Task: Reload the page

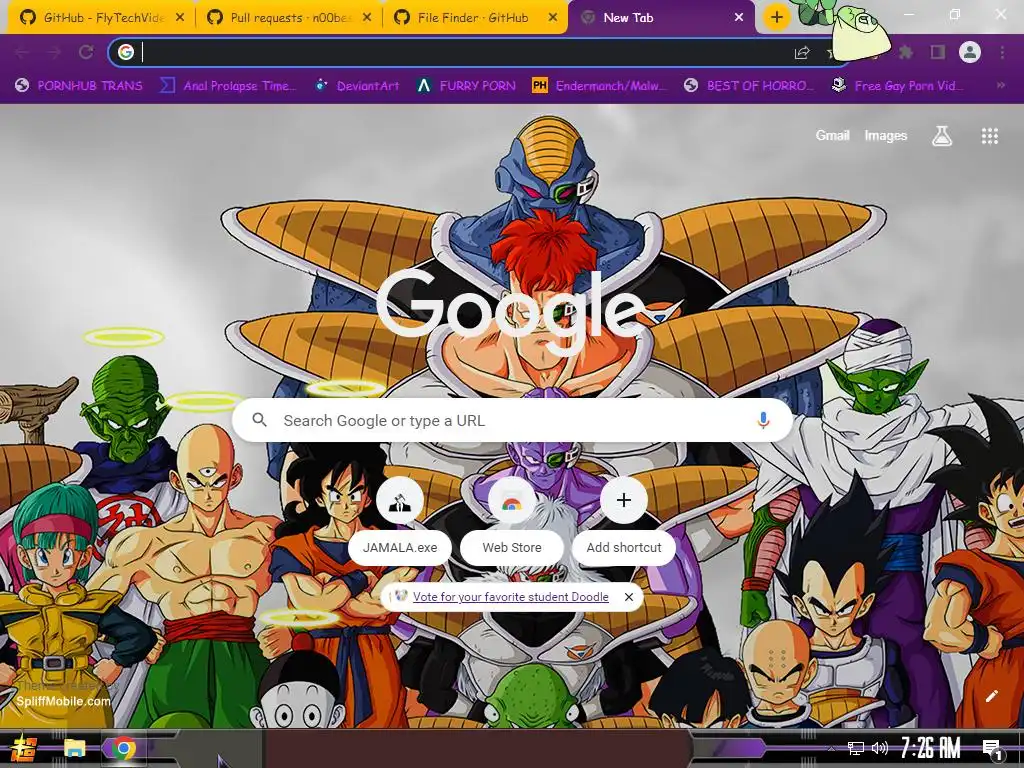Action: click(x=86, y=52)
